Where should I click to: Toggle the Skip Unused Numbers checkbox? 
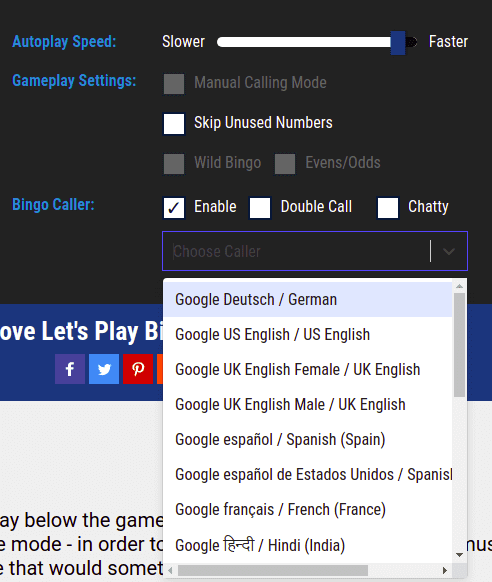(174, 124)
